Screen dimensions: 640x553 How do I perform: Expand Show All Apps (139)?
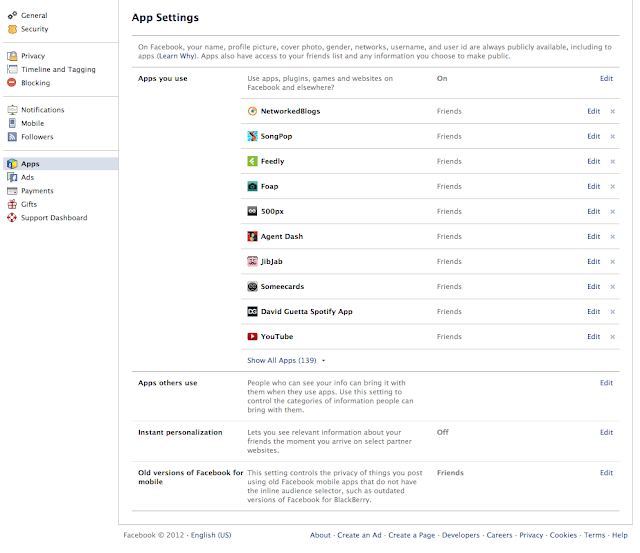click(286, 360)
